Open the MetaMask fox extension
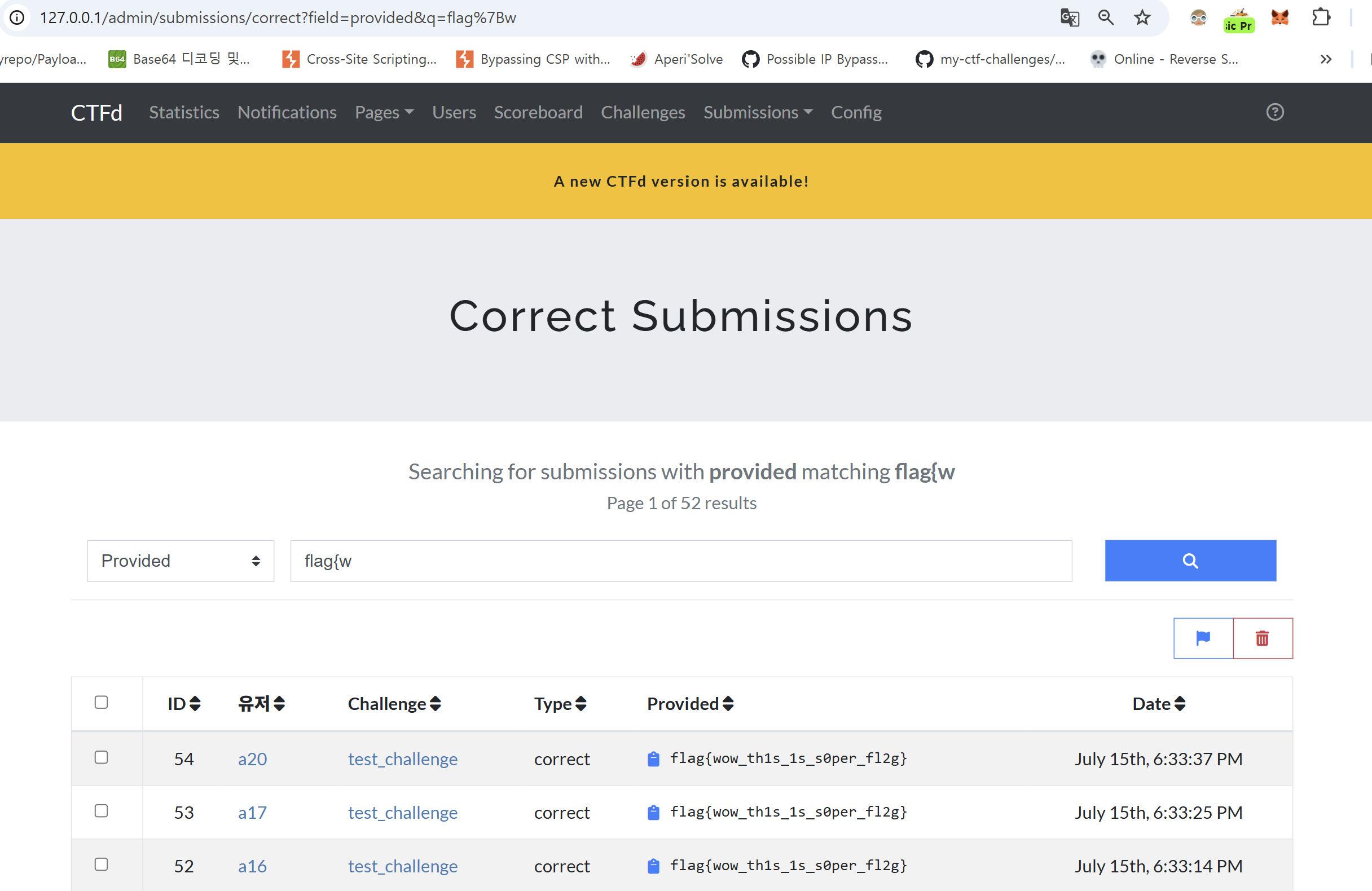This screenshot has height=891, width=1372. point(1280,18)
